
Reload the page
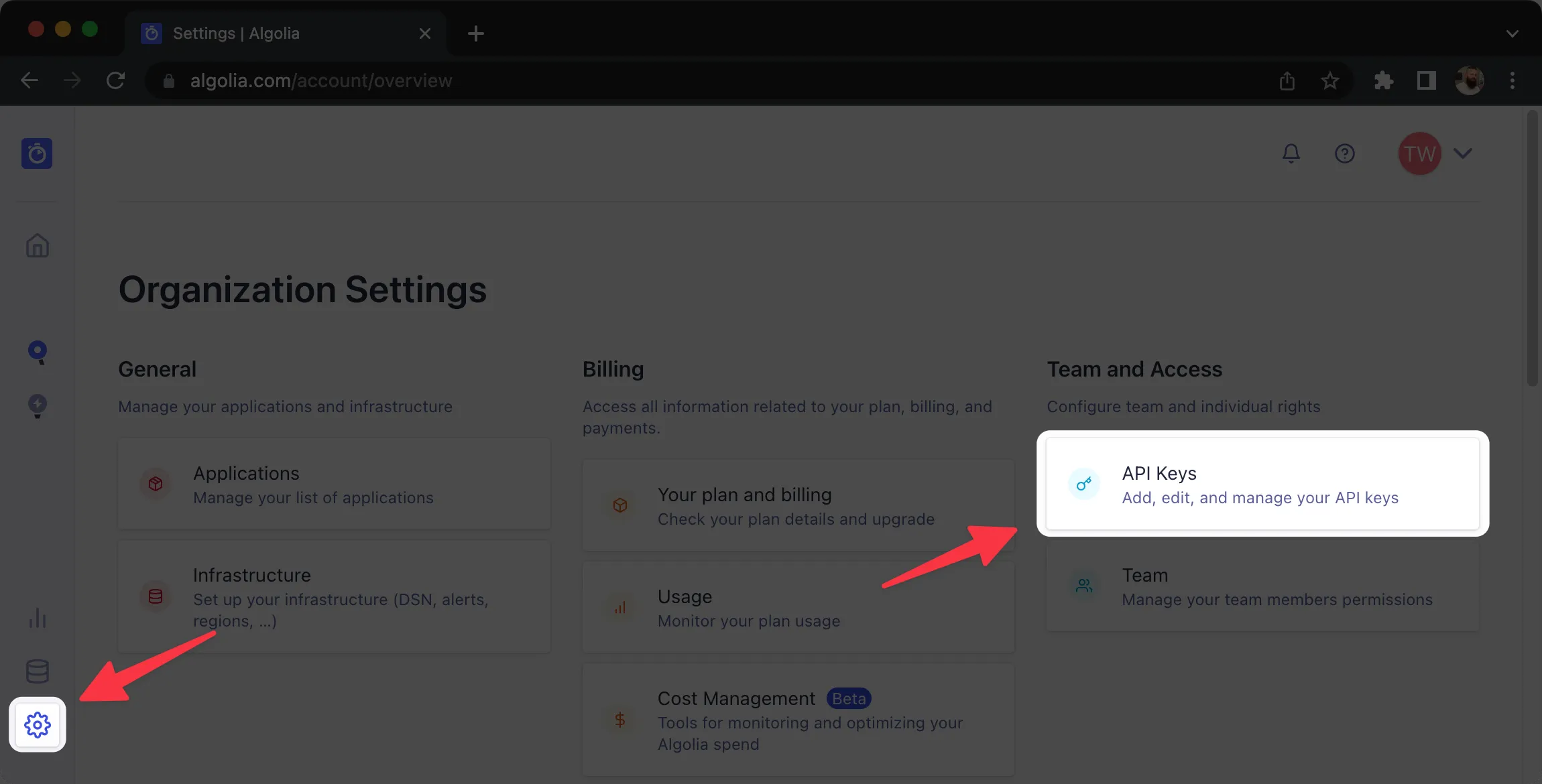(x=115, y=80)
